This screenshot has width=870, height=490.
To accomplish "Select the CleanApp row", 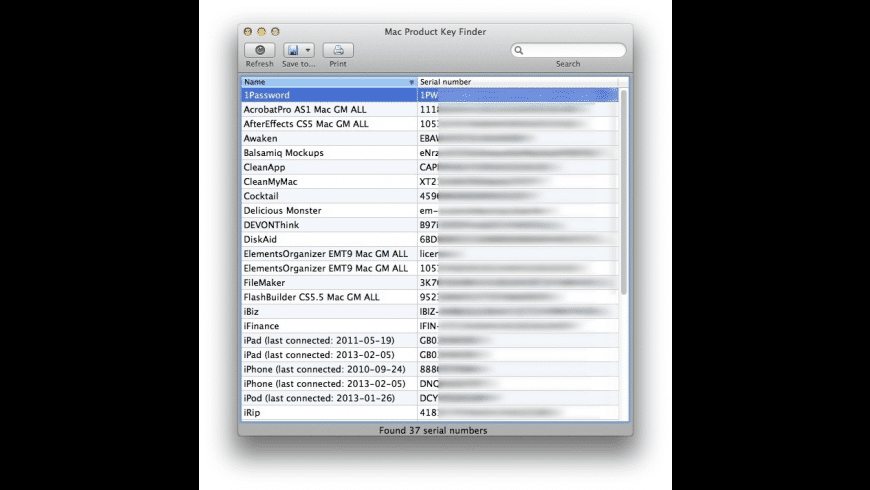I will 430,167.
